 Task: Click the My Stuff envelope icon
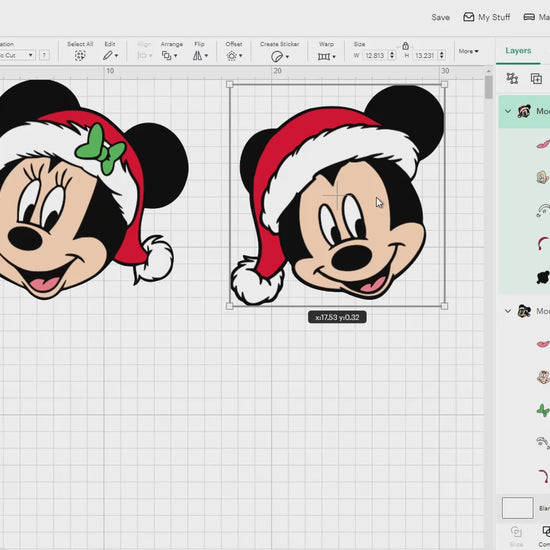(x=469, y=17)
